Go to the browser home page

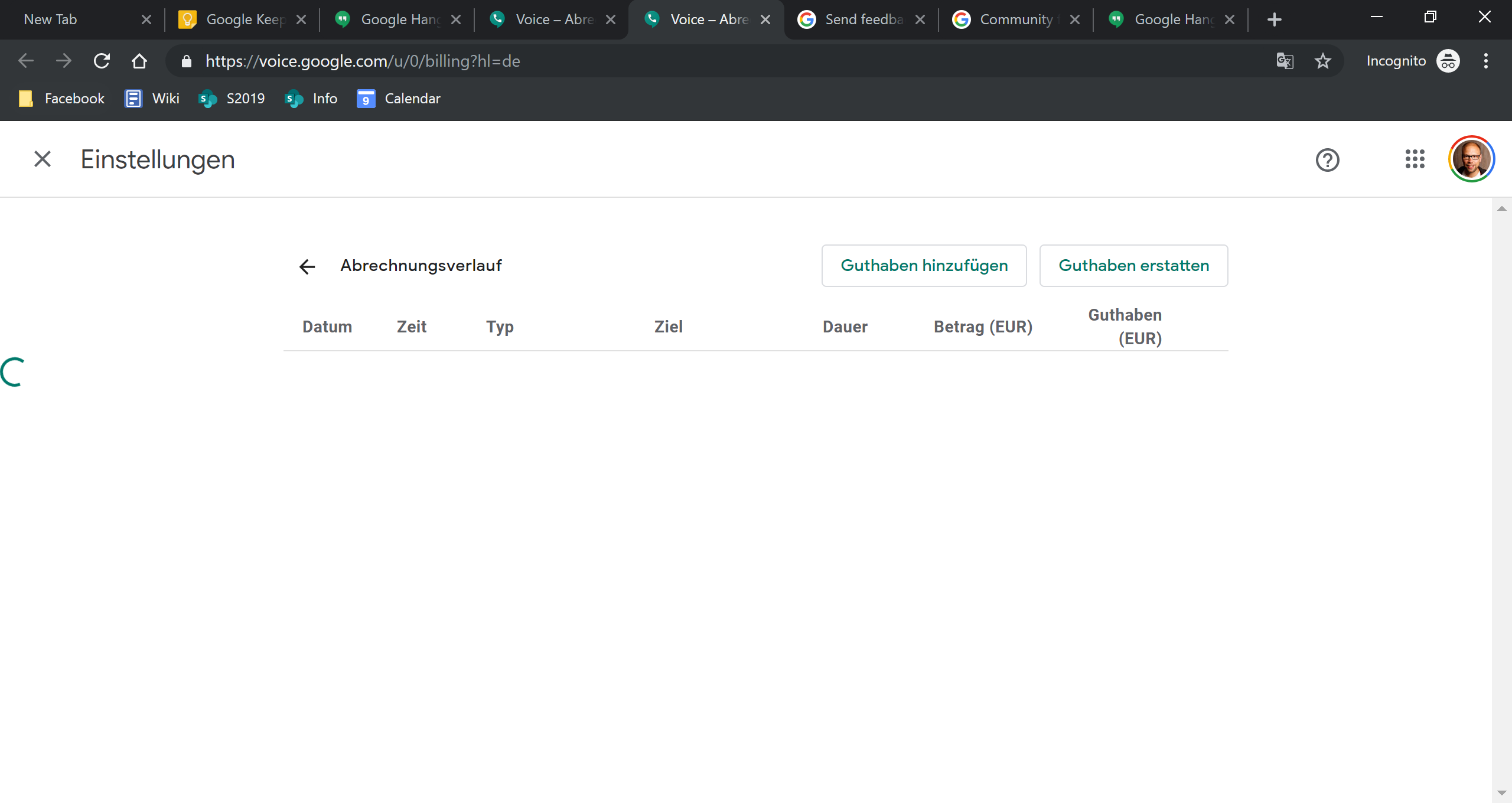139,61
